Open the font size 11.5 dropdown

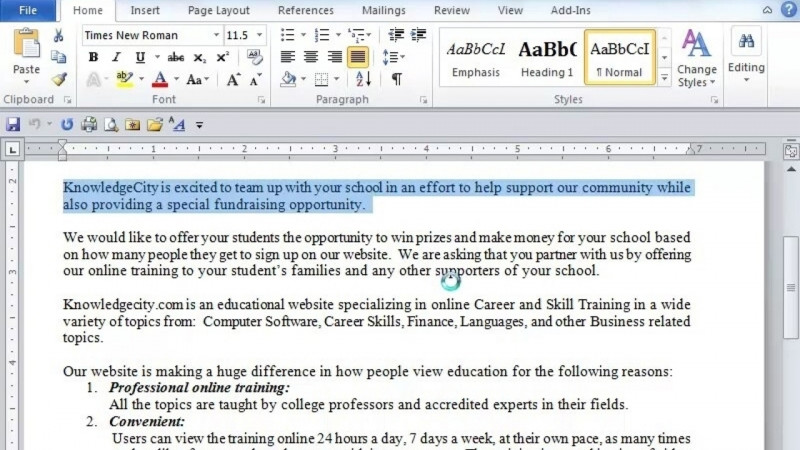coord(259,35)
